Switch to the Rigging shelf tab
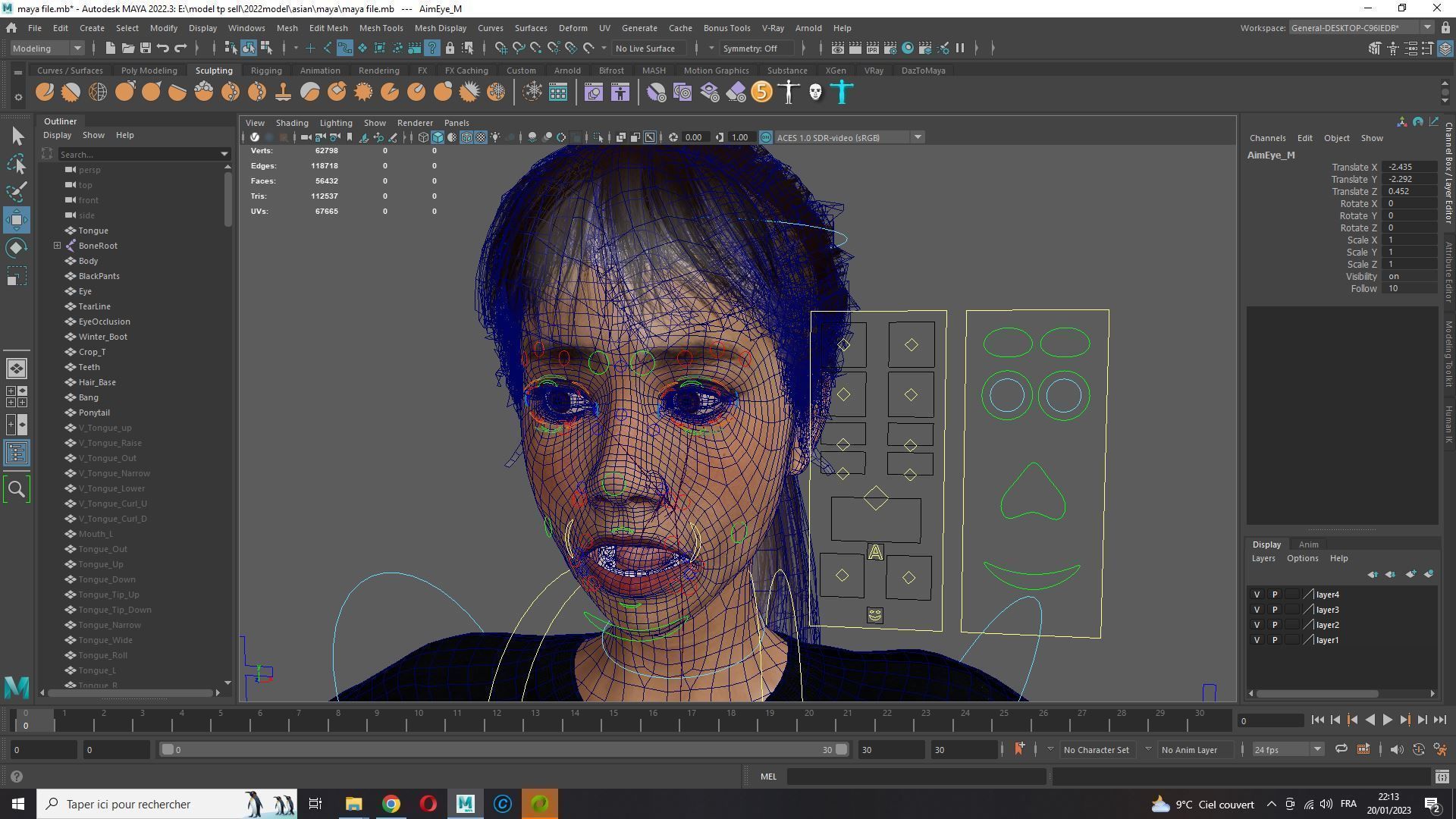Viewport: 1456px width, 819px height. [266, 71]
